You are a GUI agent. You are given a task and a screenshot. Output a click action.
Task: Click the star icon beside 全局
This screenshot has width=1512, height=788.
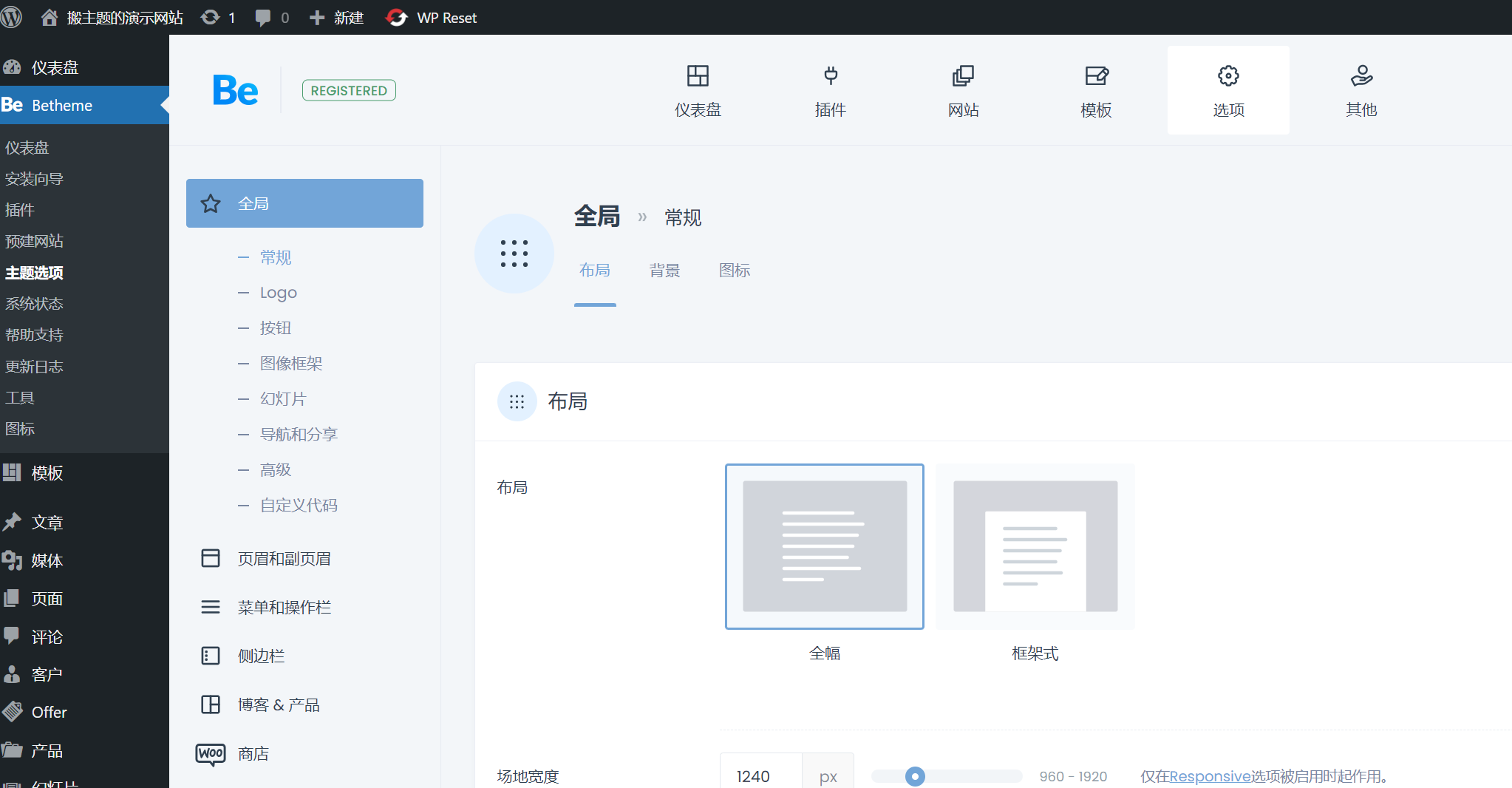[211, 203]
